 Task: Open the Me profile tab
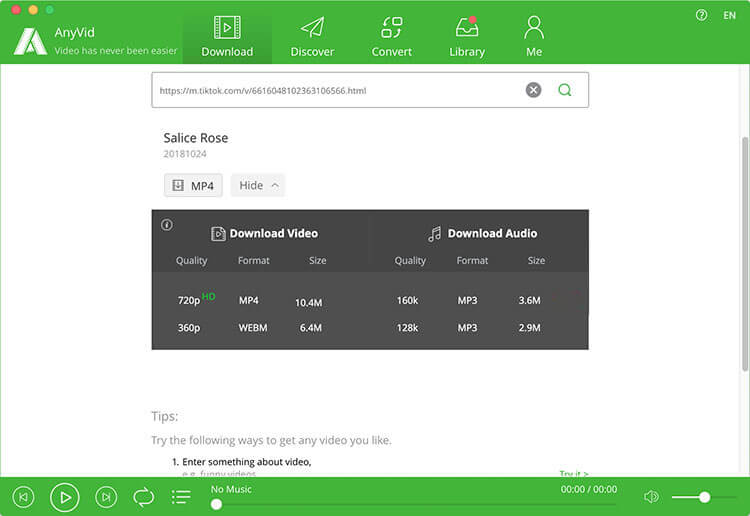(x=534, y=37)
